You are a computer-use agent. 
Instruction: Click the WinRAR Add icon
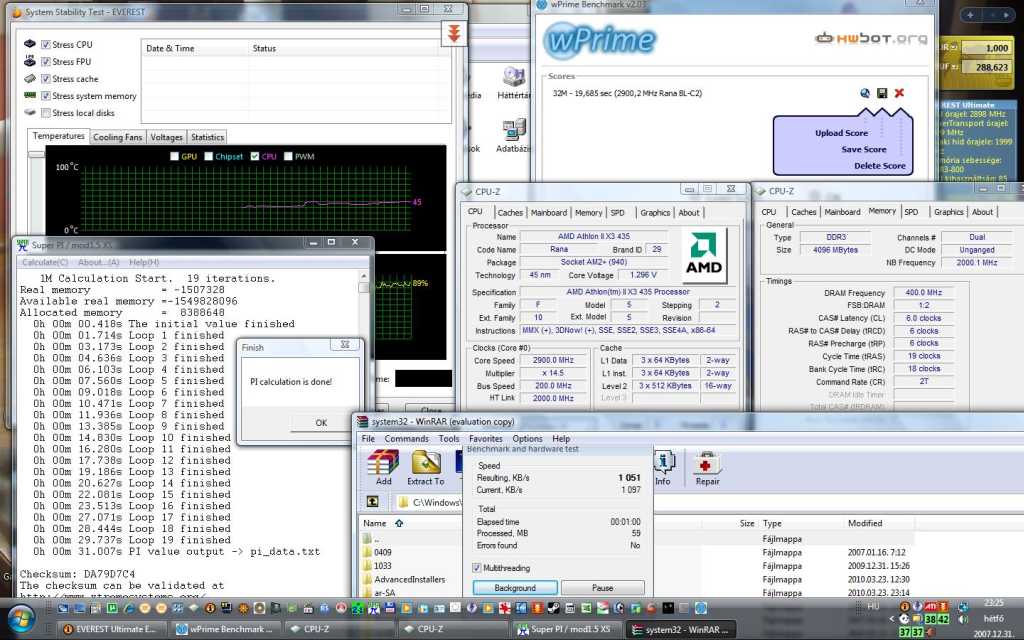[x=383, y=468]
